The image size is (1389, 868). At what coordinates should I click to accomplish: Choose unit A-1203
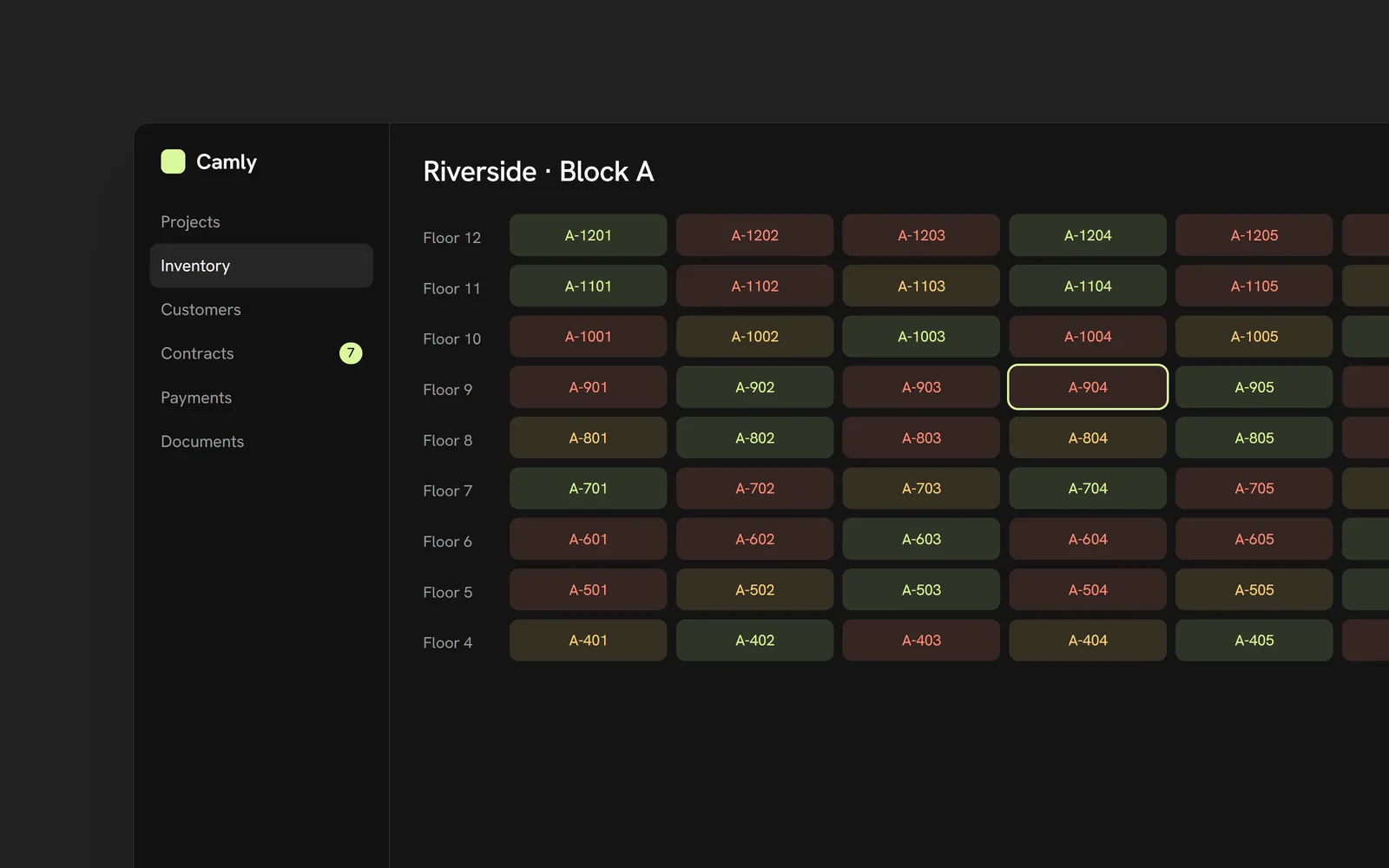(x=921, y=235)
